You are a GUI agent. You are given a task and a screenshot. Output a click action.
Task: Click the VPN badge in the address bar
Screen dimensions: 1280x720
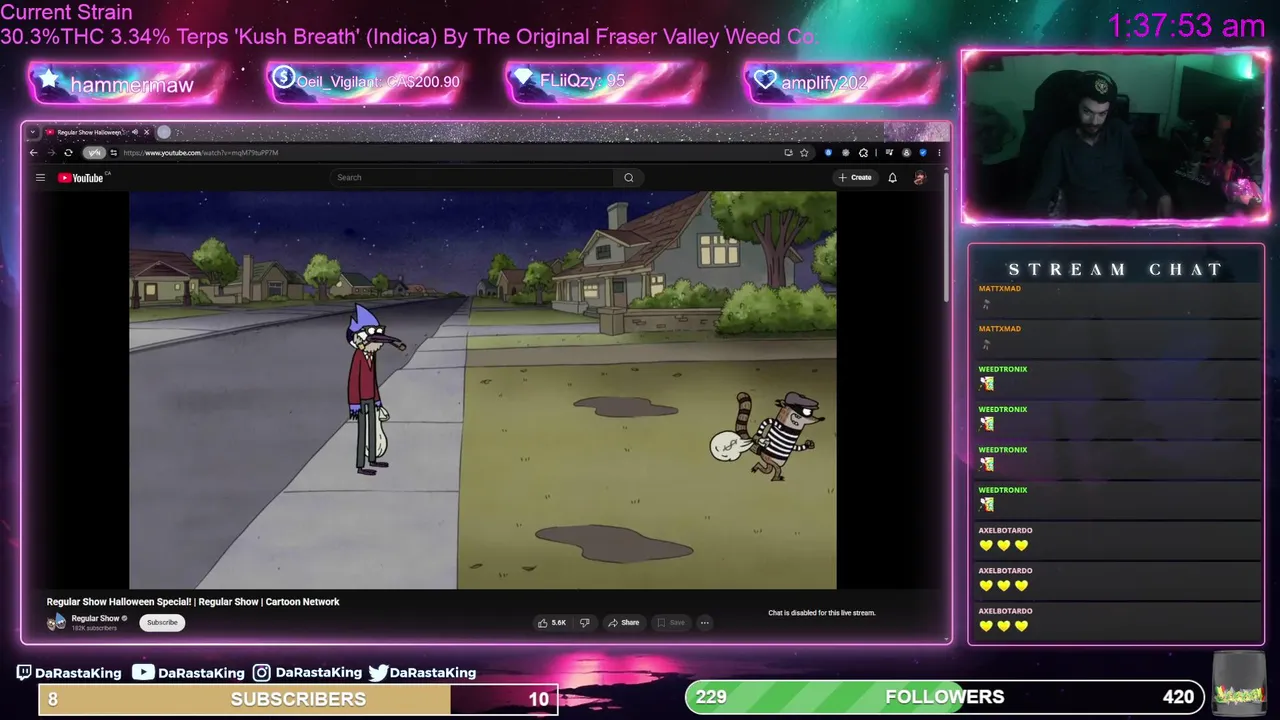(x=93, y=153)
